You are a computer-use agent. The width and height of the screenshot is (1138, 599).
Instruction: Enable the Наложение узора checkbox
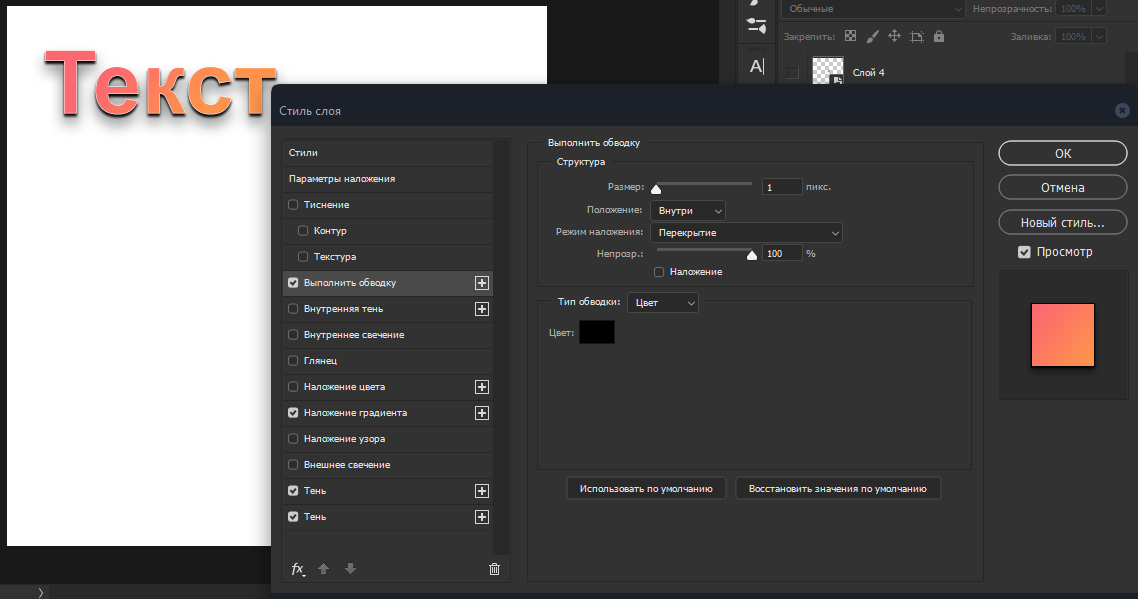click(293, 439)
